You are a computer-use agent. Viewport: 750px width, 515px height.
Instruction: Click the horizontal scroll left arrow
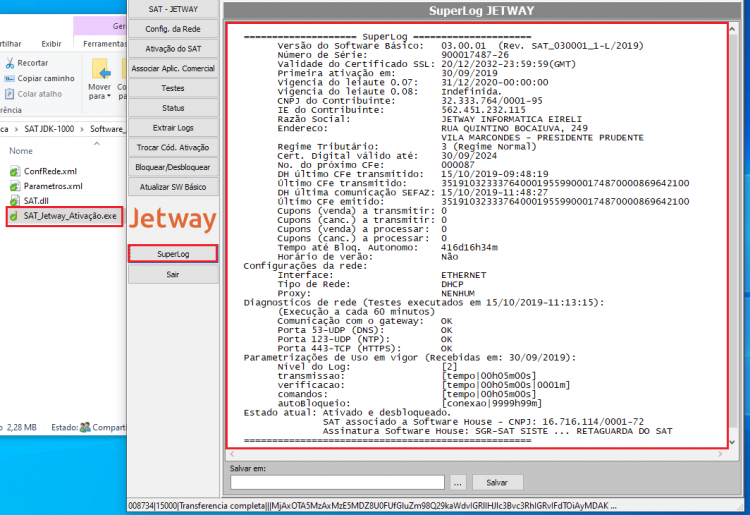coord(232,454)
